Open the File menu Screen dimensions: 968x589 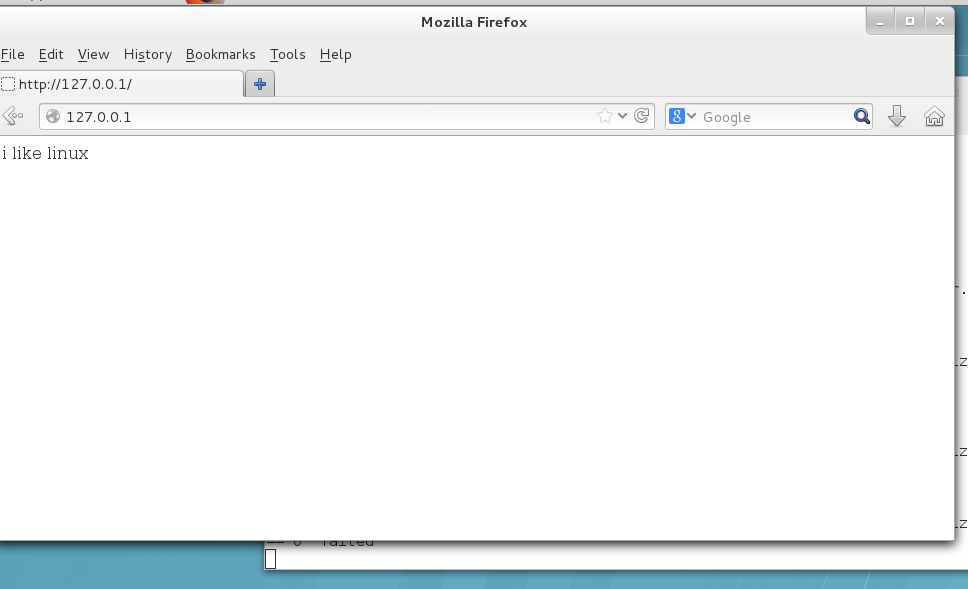pyautogui.click(x=13, y=55)
